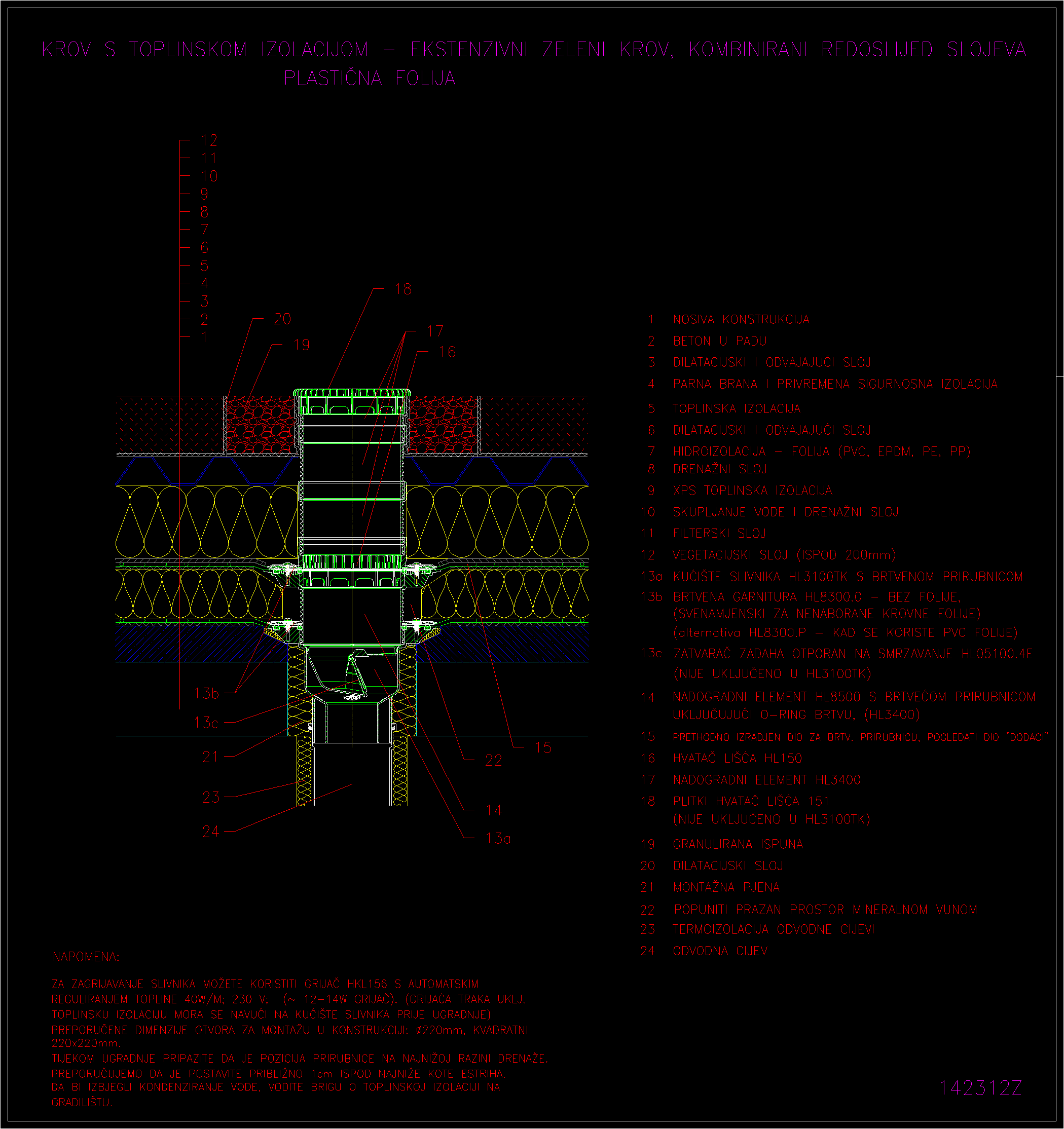Click legend entry 'PARNA BRANA I PRIVREMENA SIGURNOSNA IZOLACIJA'
The image size is (1064, 1129).
click(x=835, y=385)
